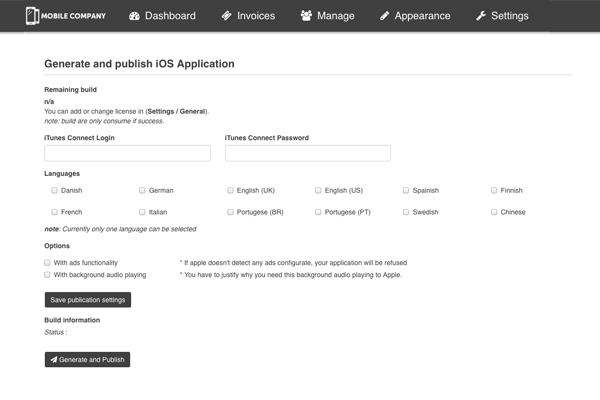Screen dimensions: 600x400
Task: Click the 'Languages' section label
Action: coord(62,173)
